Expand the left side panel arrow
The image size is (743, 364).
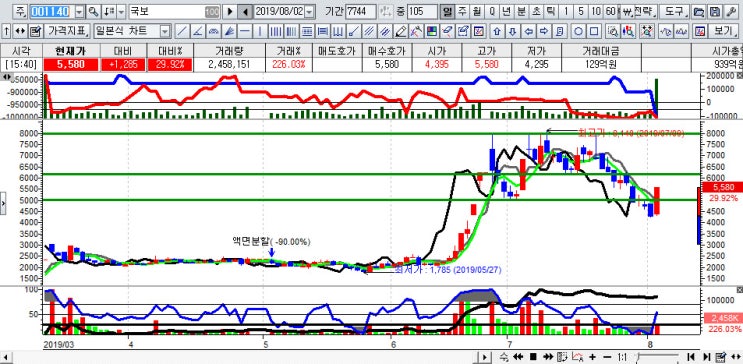(3, 203)
